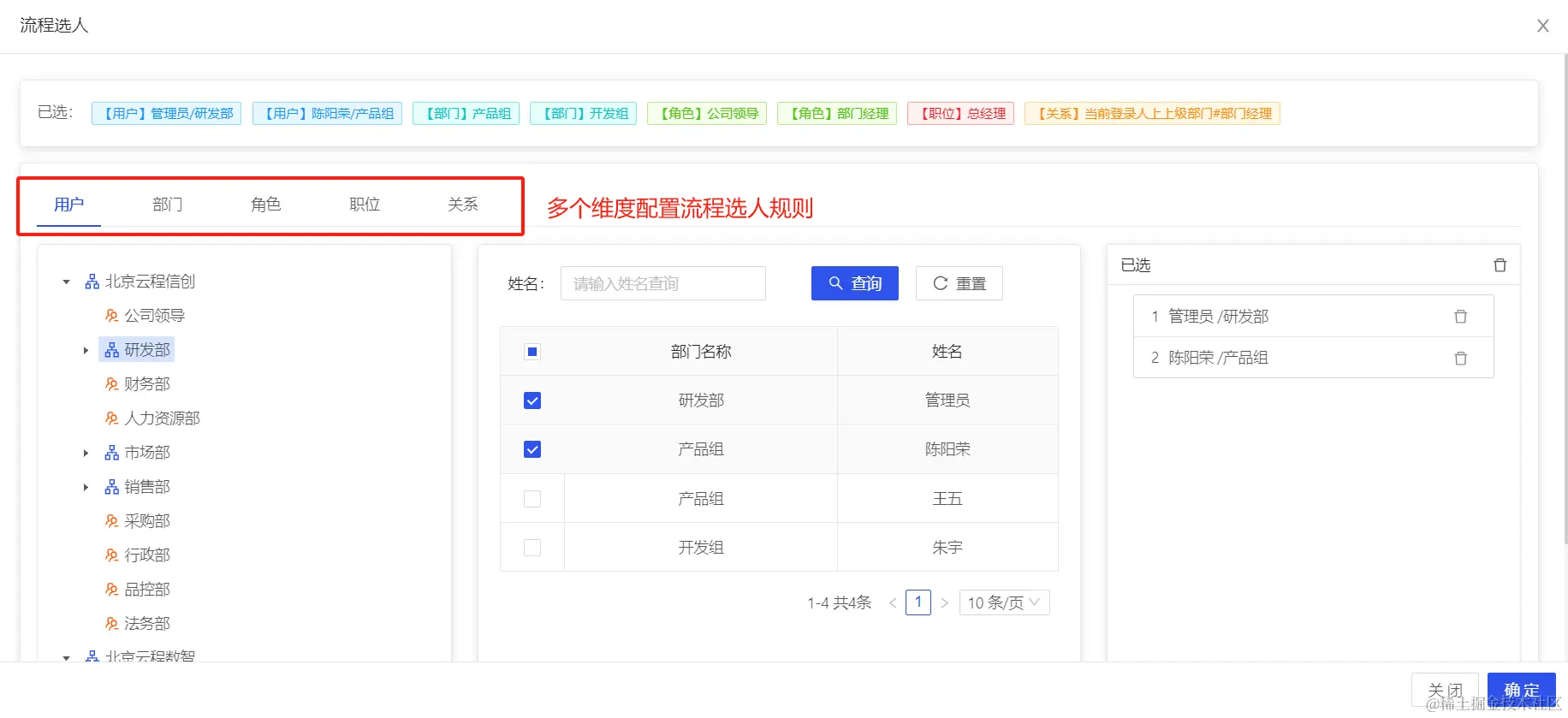Switch to the 部门 tab
The height and width of the screenshot is (718, 1568).
point(167,205)
